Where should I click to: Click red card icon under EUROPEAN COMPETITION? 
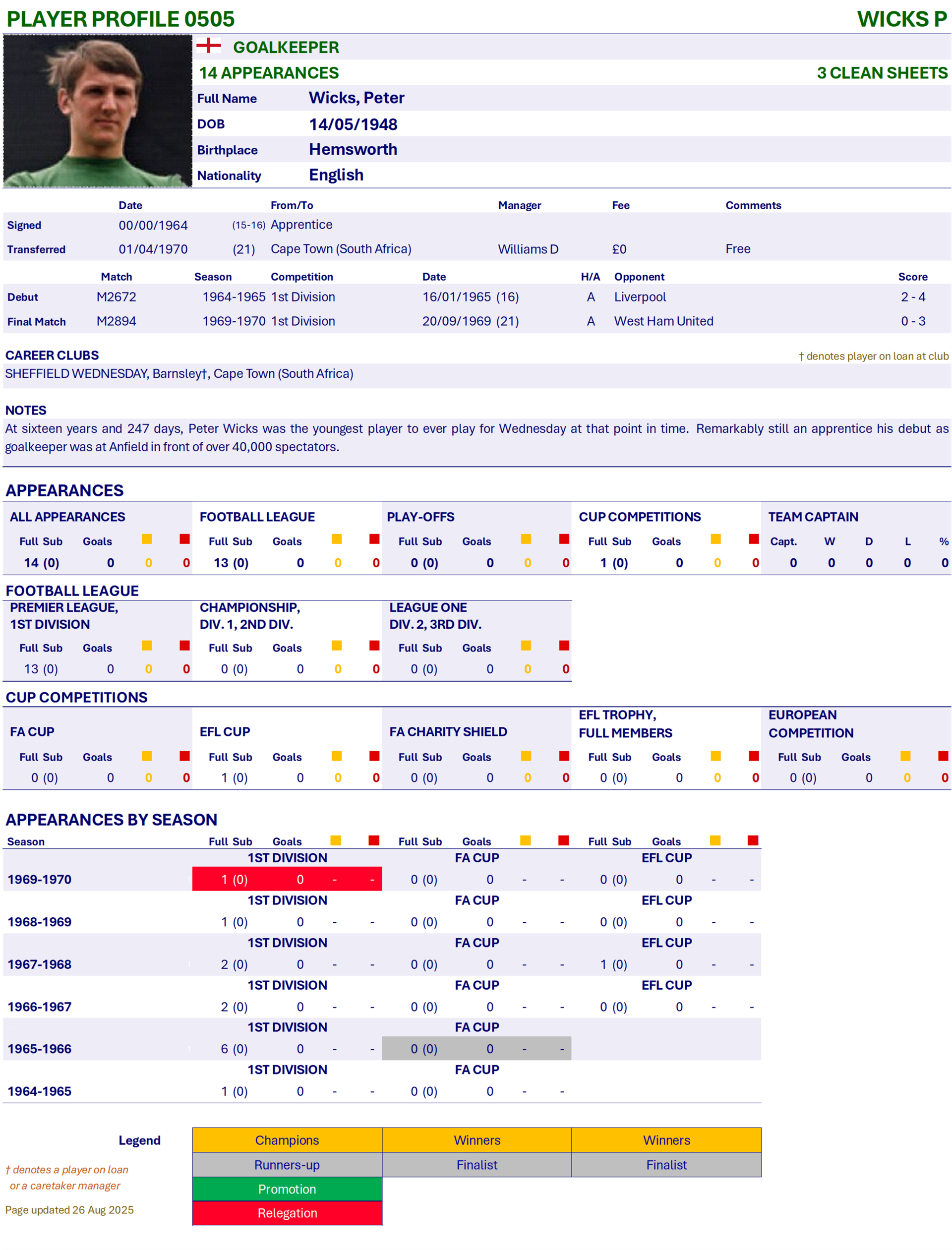943,756
